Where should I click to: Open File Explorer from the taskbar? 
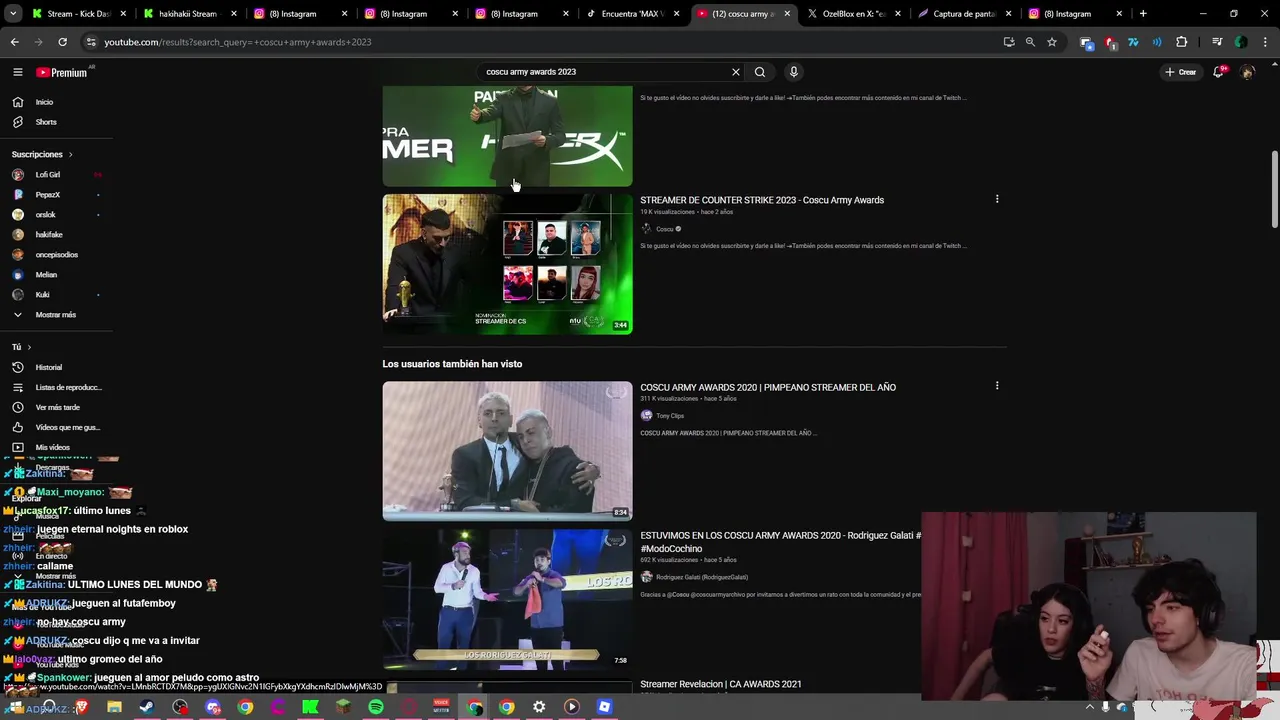pyautogui.click(x=114, y=707)
